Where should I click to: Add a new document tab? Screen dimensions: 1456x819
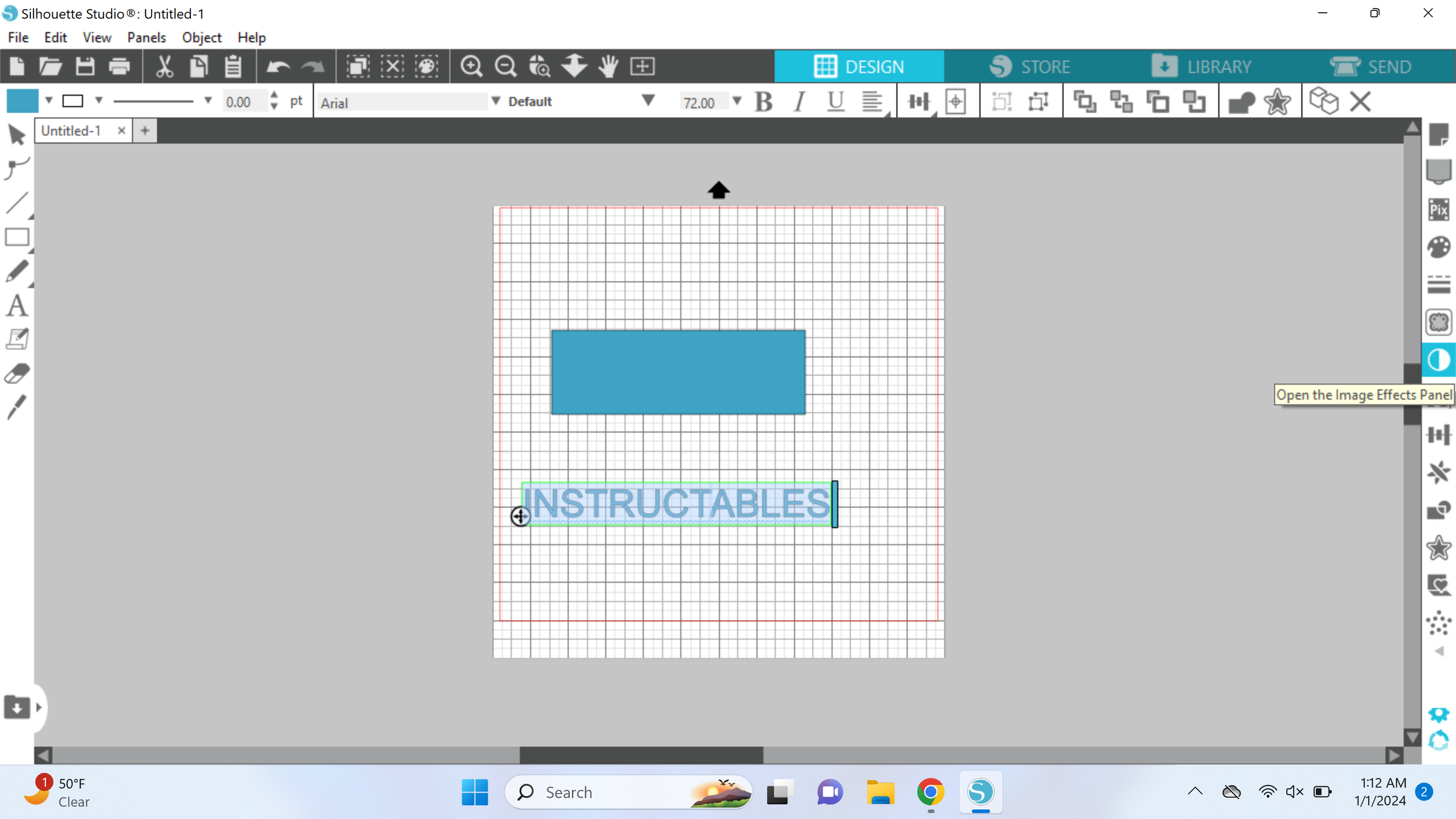144,130
